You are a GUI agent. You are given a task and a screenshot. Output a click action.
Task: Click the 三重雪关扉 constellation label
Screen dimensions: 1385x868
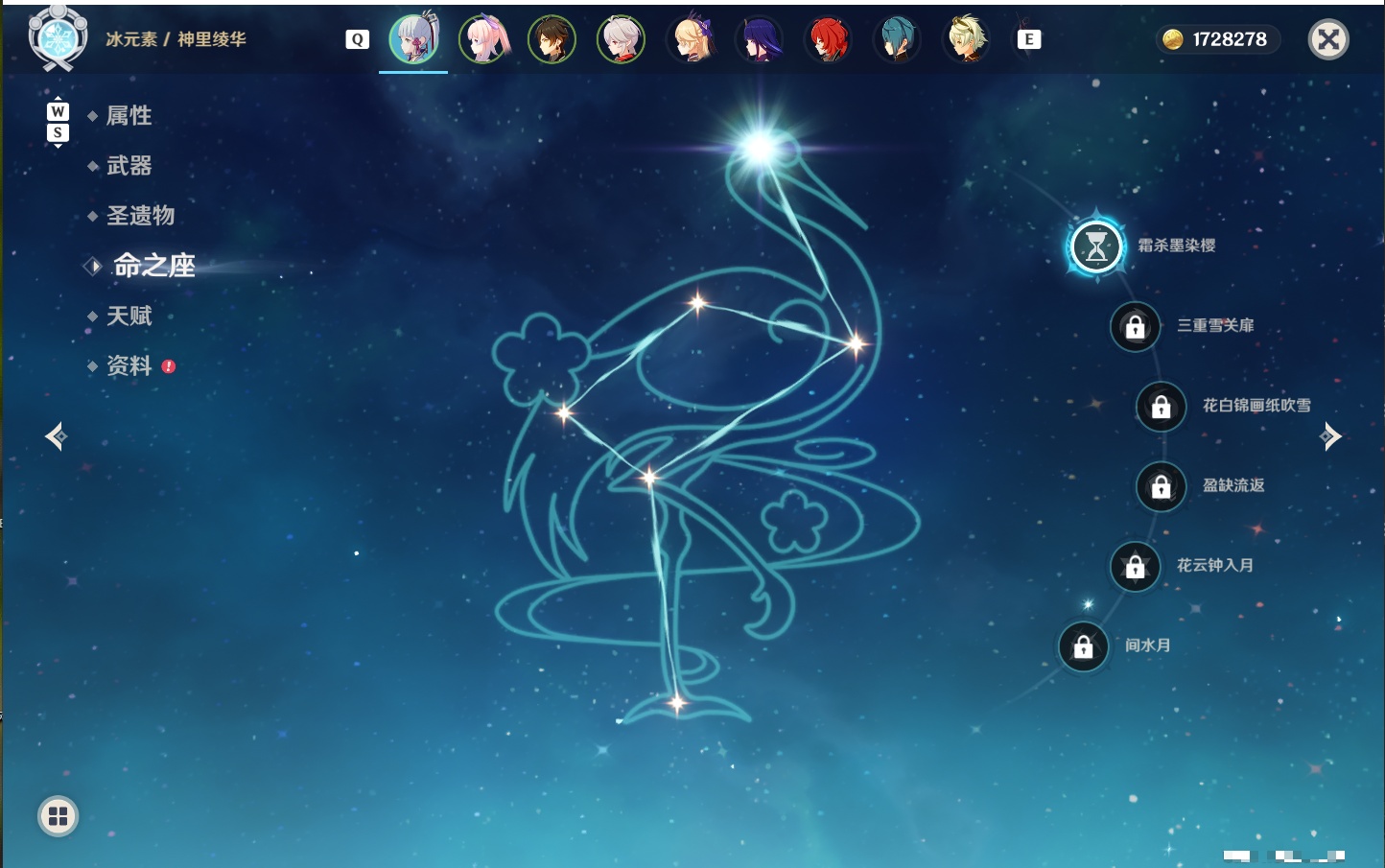pos(1215,326)
